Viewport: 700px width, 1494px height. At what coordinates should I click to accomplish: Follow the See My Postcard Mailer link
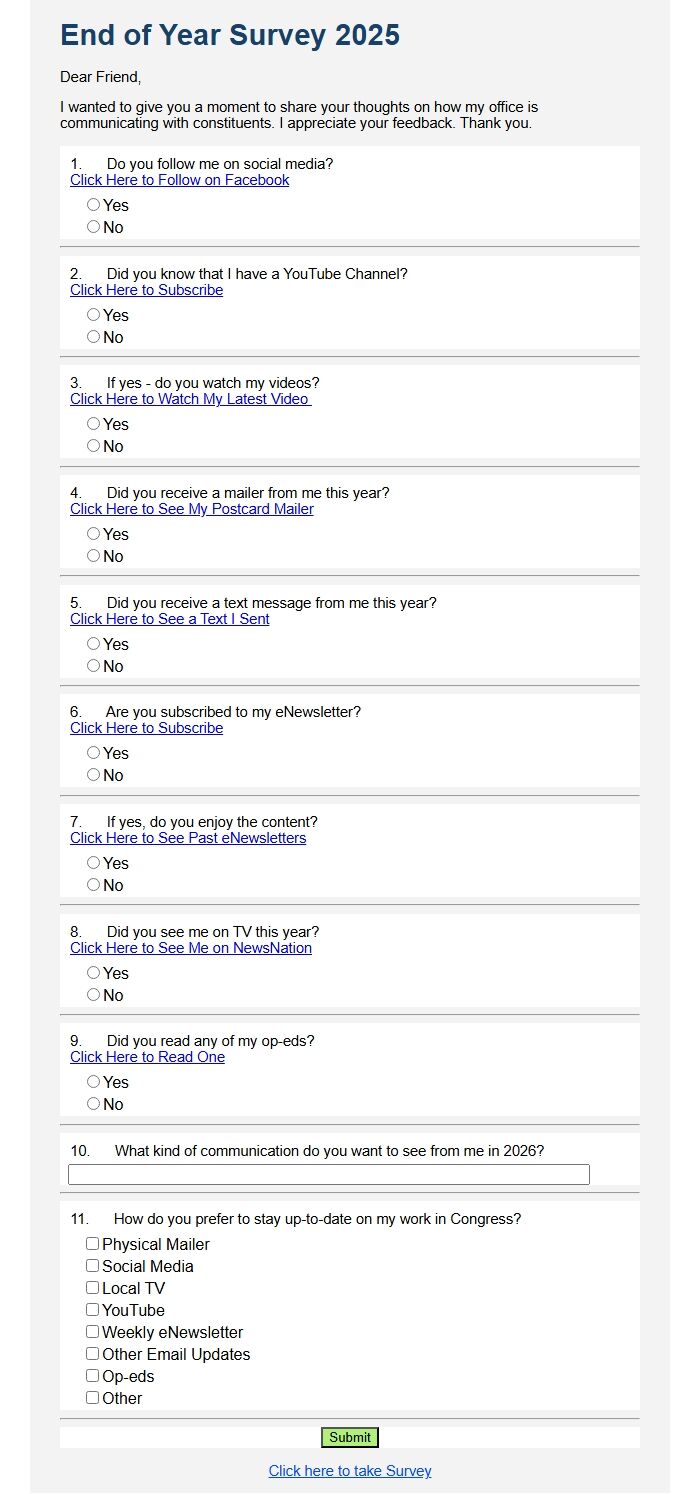pos(191,509)
